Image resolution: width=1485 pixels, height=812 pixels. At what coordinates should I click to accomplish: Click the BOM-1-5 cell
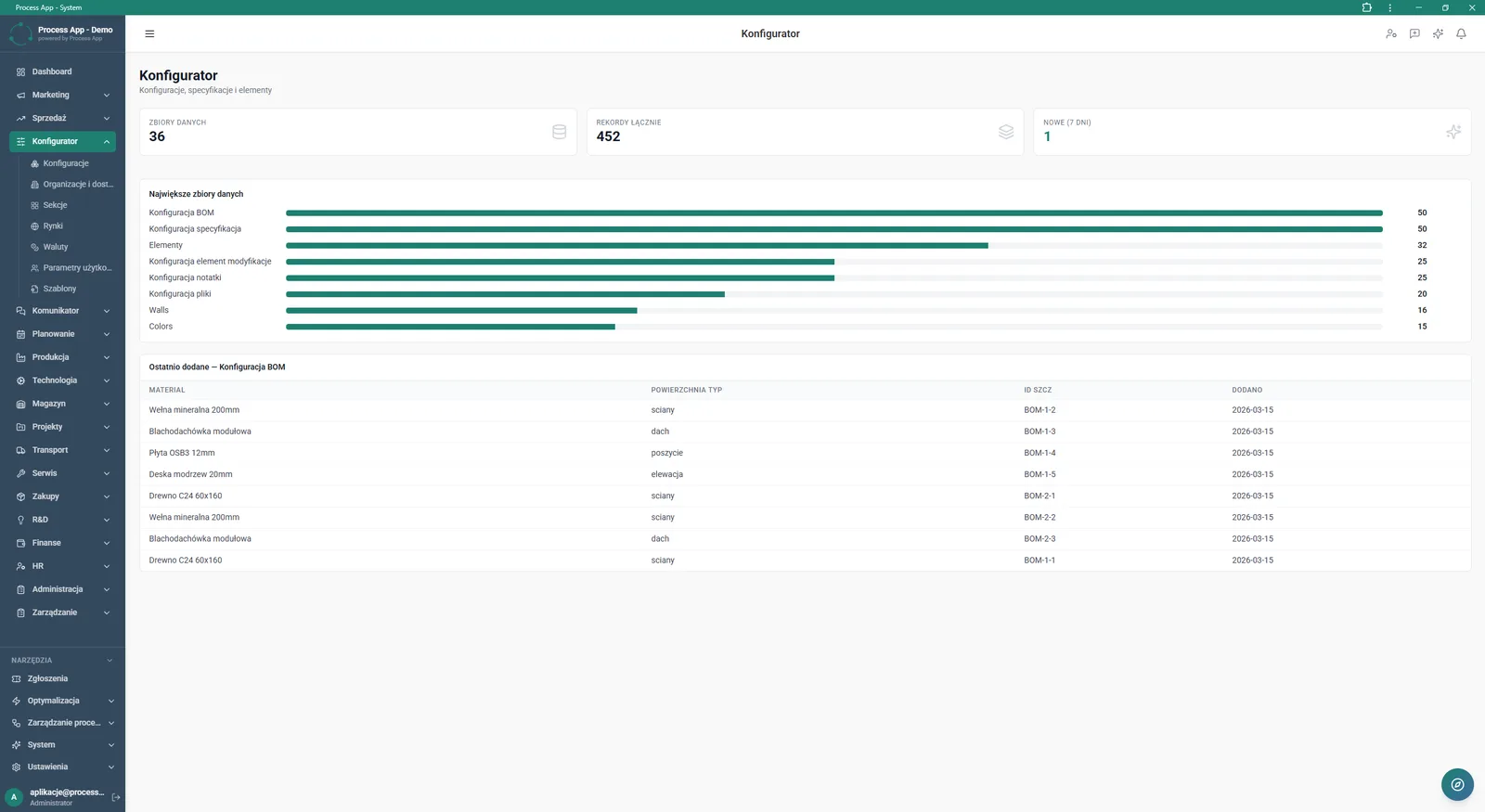pyautogui.click(x=1039, y=474)
